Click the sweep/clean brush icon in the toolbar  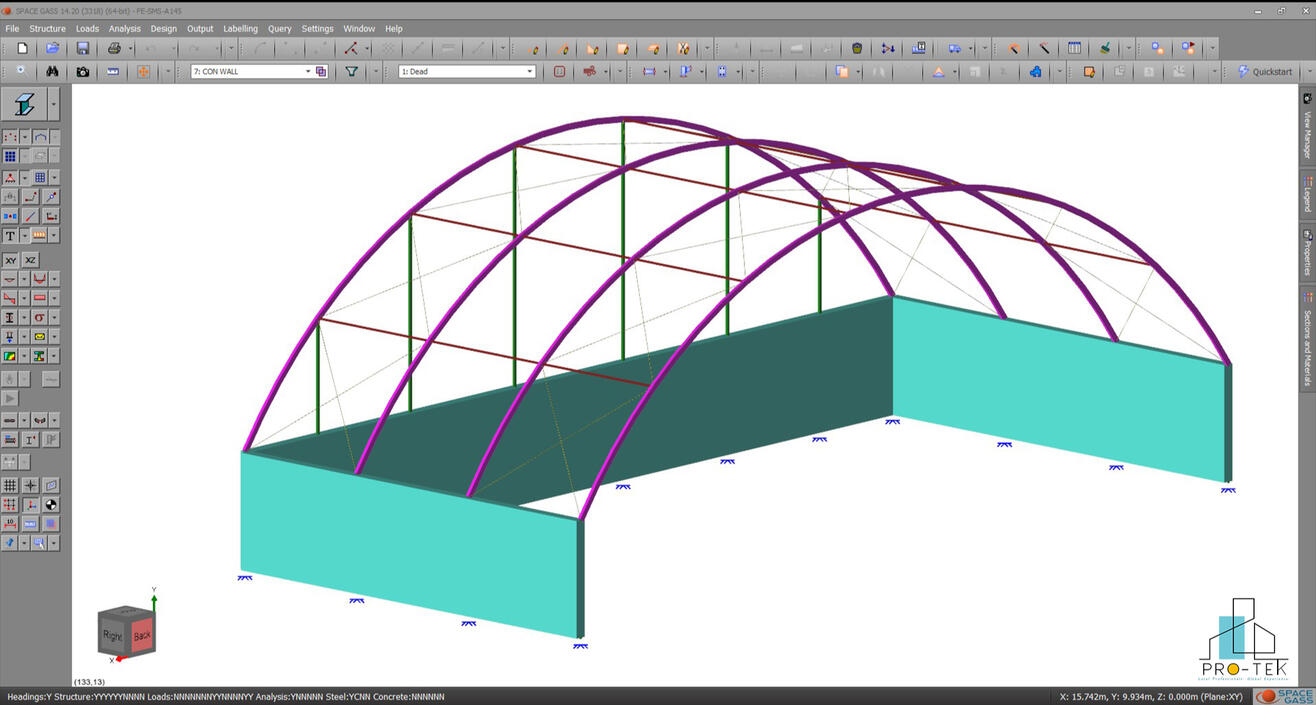1105,48
